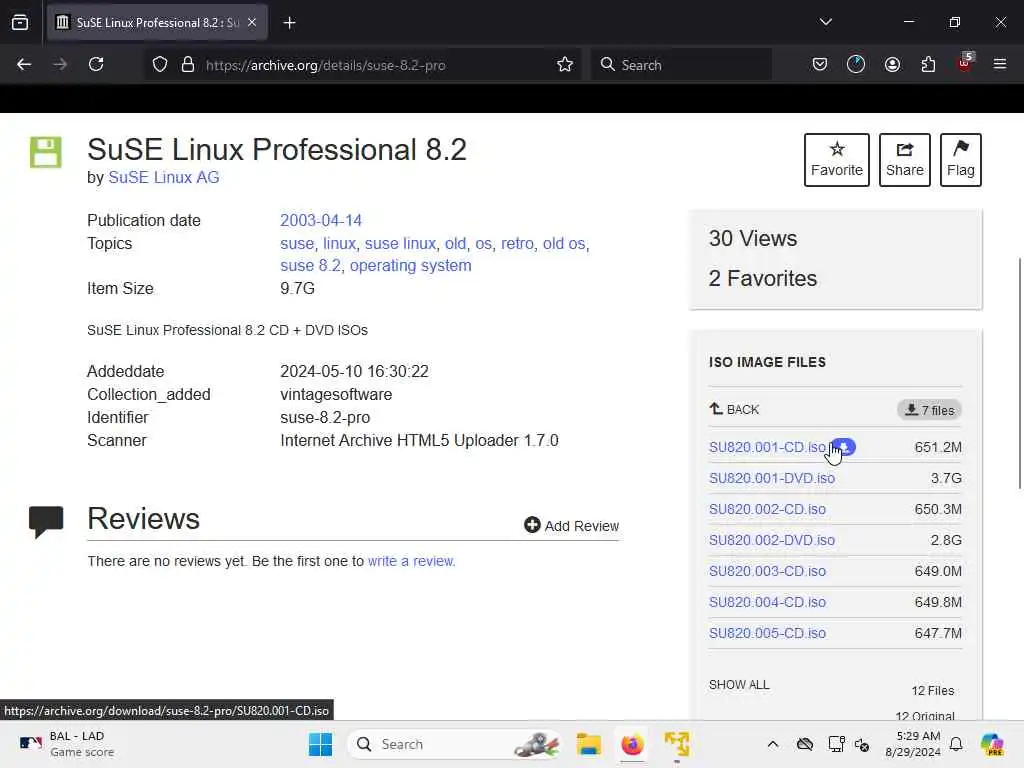Open a new tab with the plus button
Viewport: 1024px width, 768px height.
point(289,23)
